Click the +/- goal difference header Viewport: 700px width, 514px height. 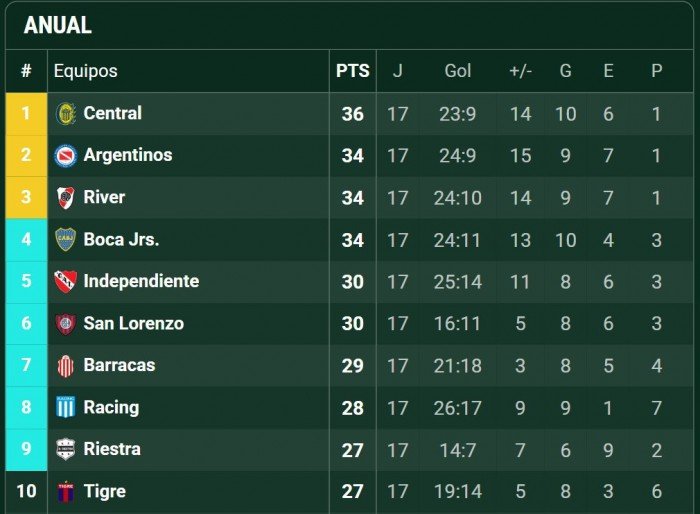click(520, 71)
